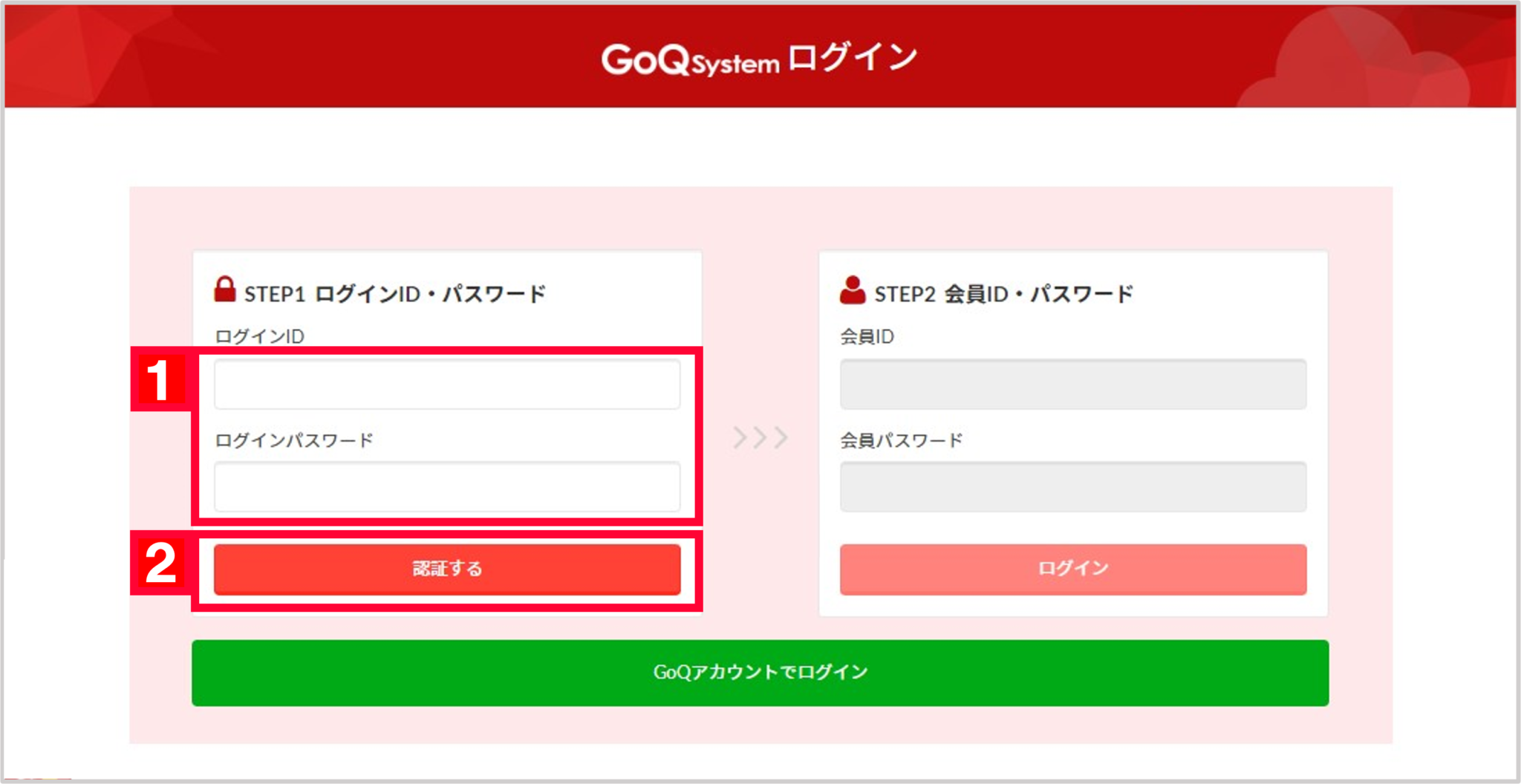
Task: Select the 会員パスワード input field
Action: pyautogui.click(x=1073, y=486)
